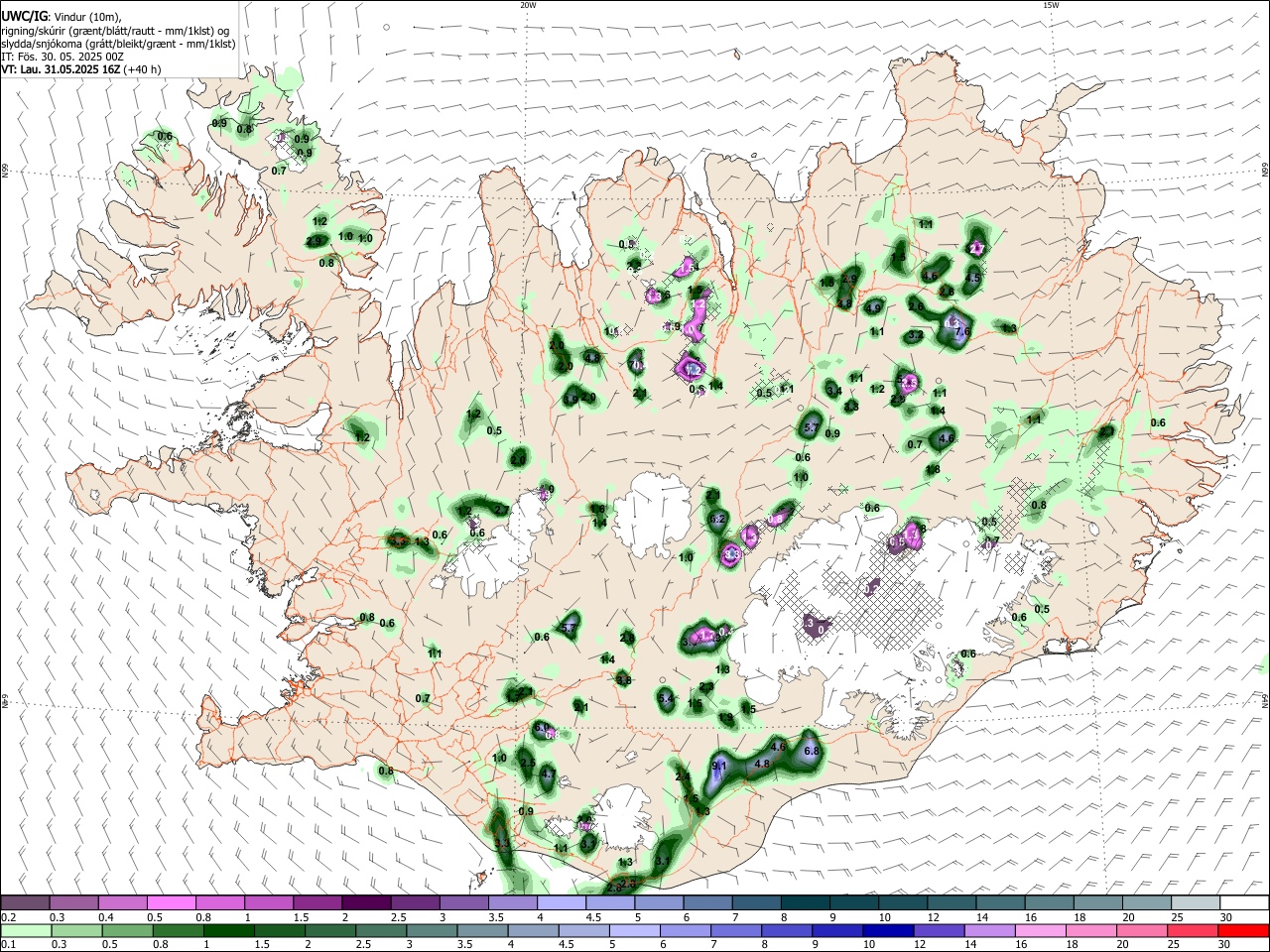The width and height of the screenshot is (1270, 952).
Task: Click the 5.4 precipitation value on the map
Action: [666, 699]
